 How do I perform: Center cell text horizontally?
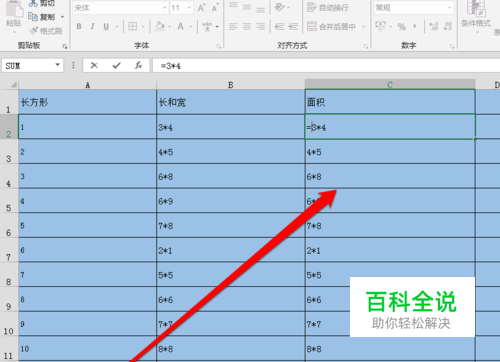[x=247, y=26]
